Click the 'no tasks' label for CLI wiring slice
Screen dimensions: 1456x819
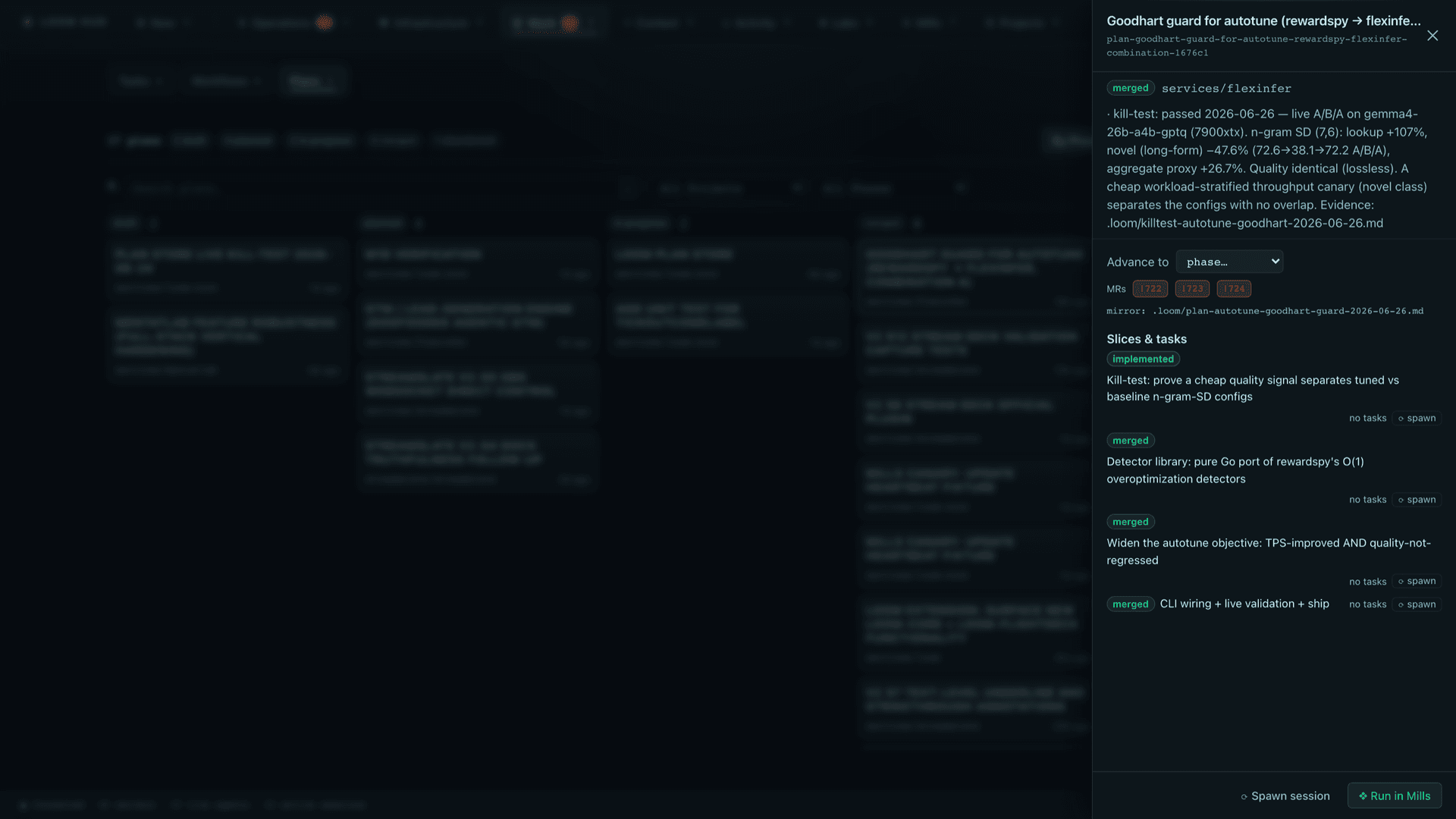pos(1367,604)
